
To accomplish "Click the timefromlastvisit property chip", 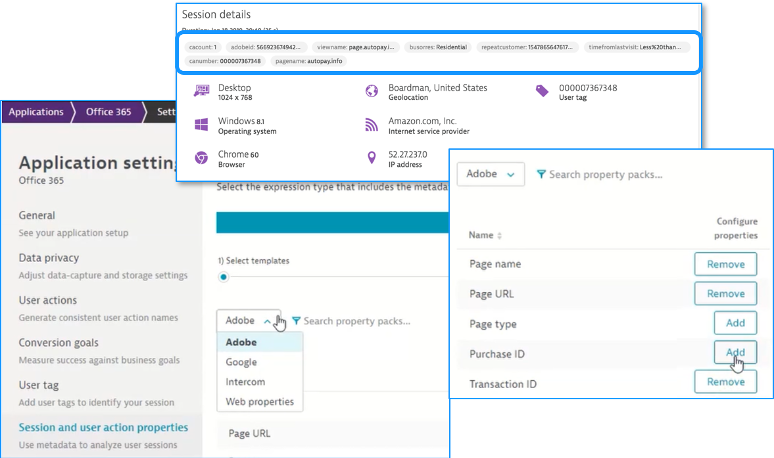I will [x=635, y=47].
